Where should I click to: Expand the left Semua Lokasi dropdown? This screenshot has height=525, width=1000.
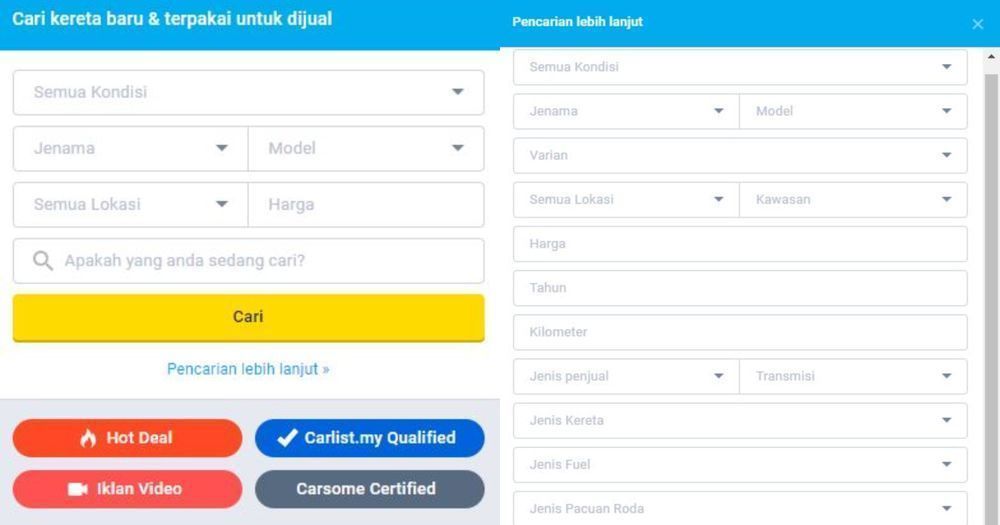coord(131,204)
